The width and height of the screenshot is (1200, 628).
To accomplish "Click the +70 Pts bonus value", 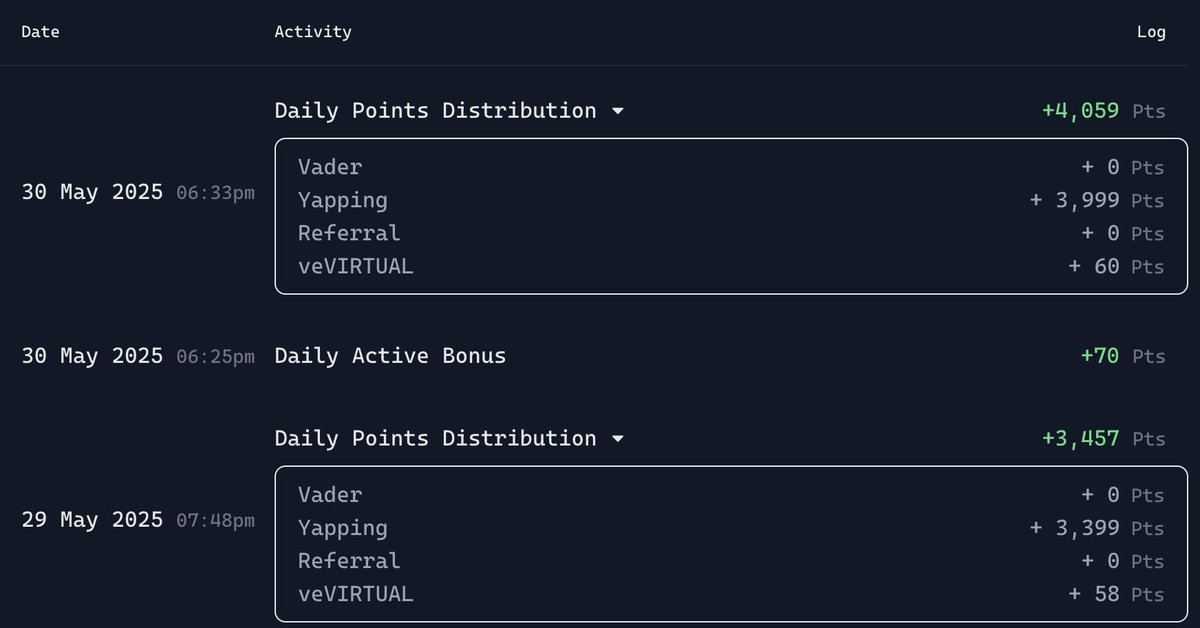I will pyautogui.click(x=1123, y=356).
